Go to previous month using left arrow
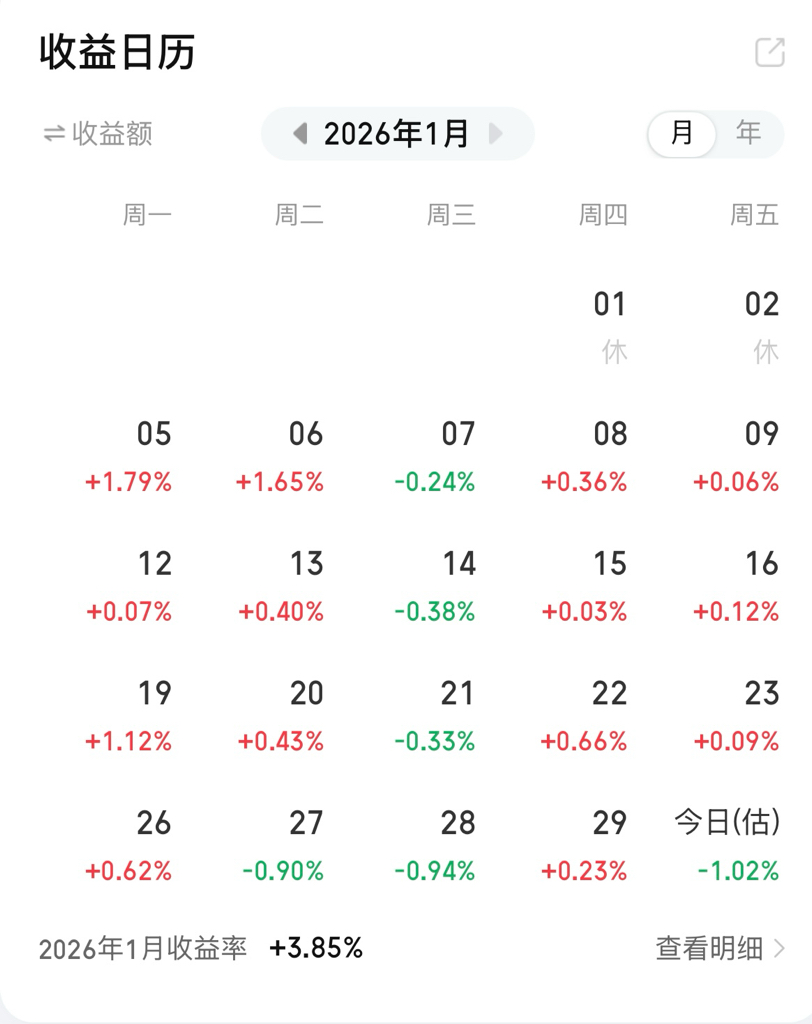The image size is (812, 1024). pos(299,133)
